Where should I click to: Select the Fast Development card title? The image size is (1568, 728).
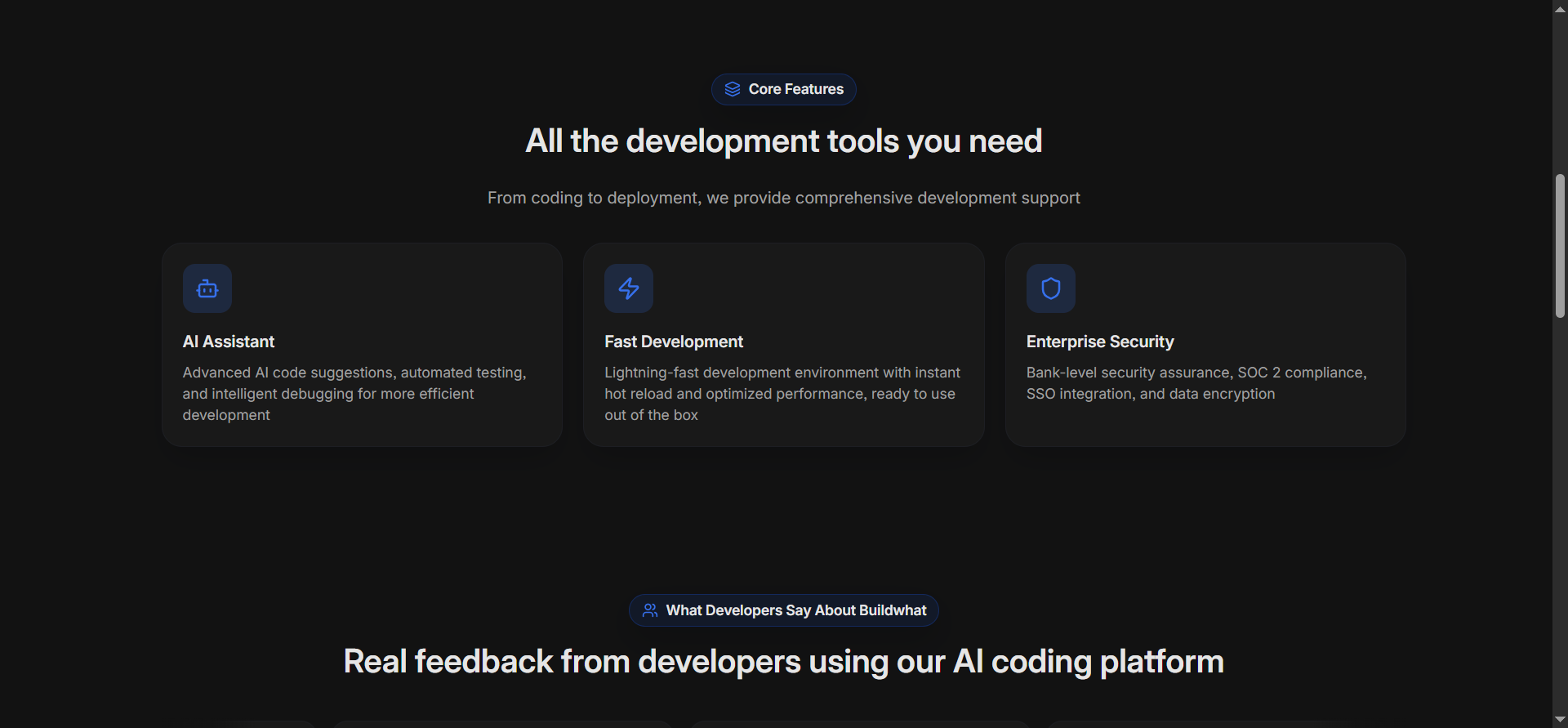[x=674, y=342]
